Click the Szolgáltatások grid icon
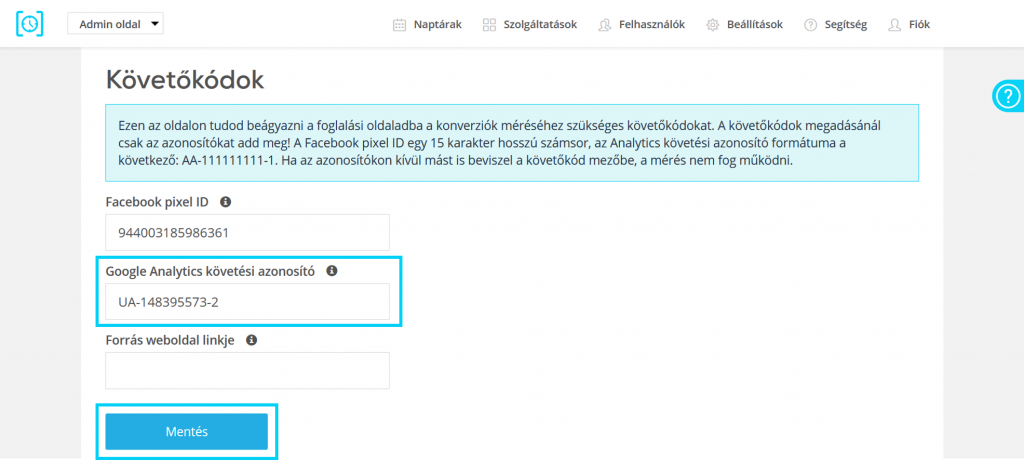The image size is (1024, 460). [489, 25]
